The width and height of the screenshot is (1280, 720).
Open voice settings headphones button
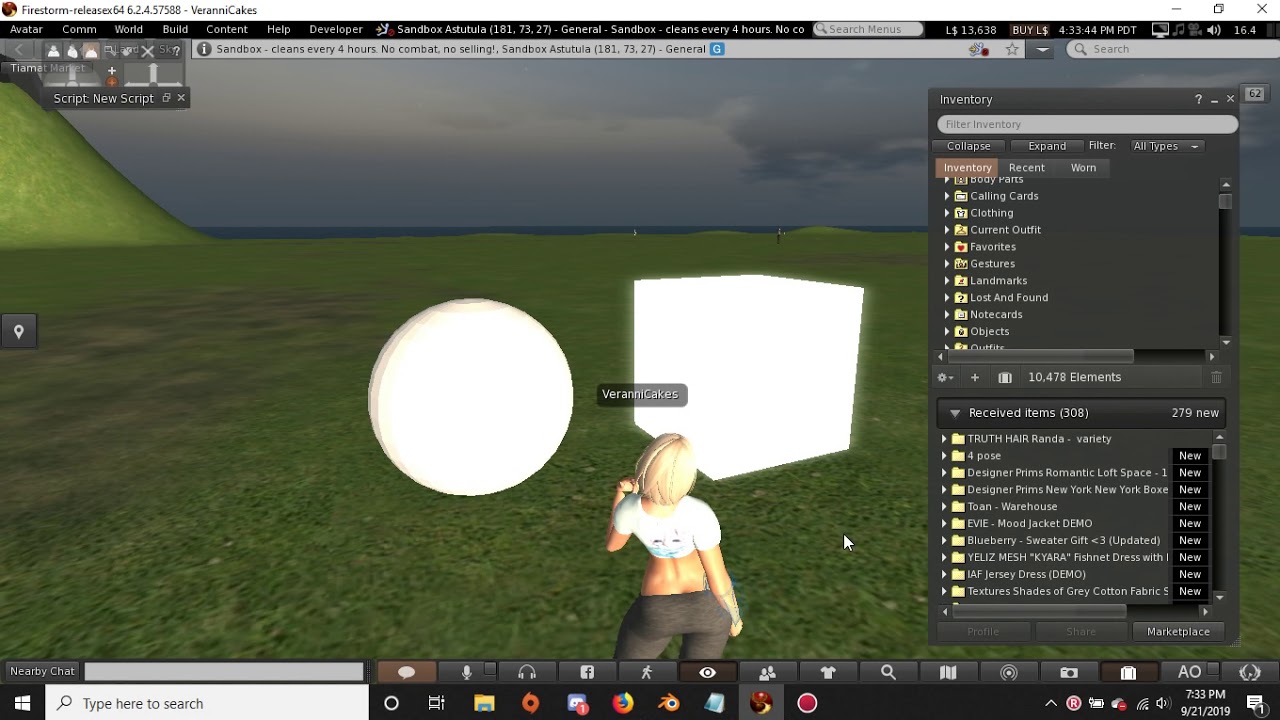point(527,672)
